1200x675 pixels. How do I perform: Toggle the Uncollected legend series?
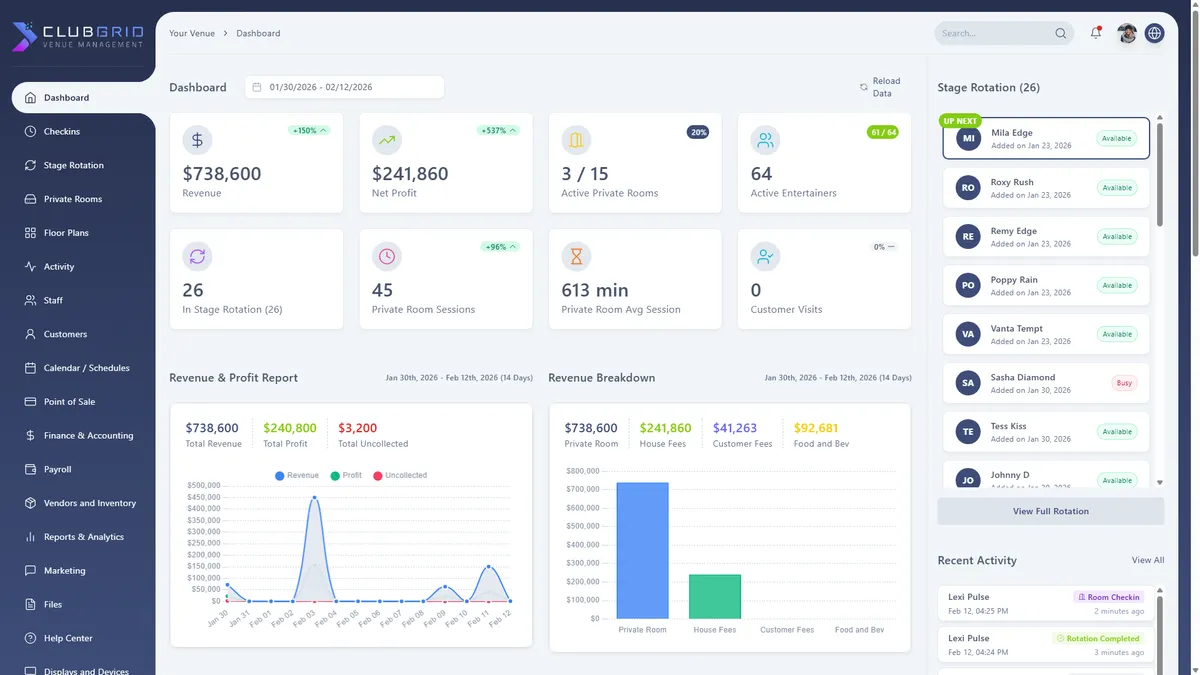click(x=400, y=476)
